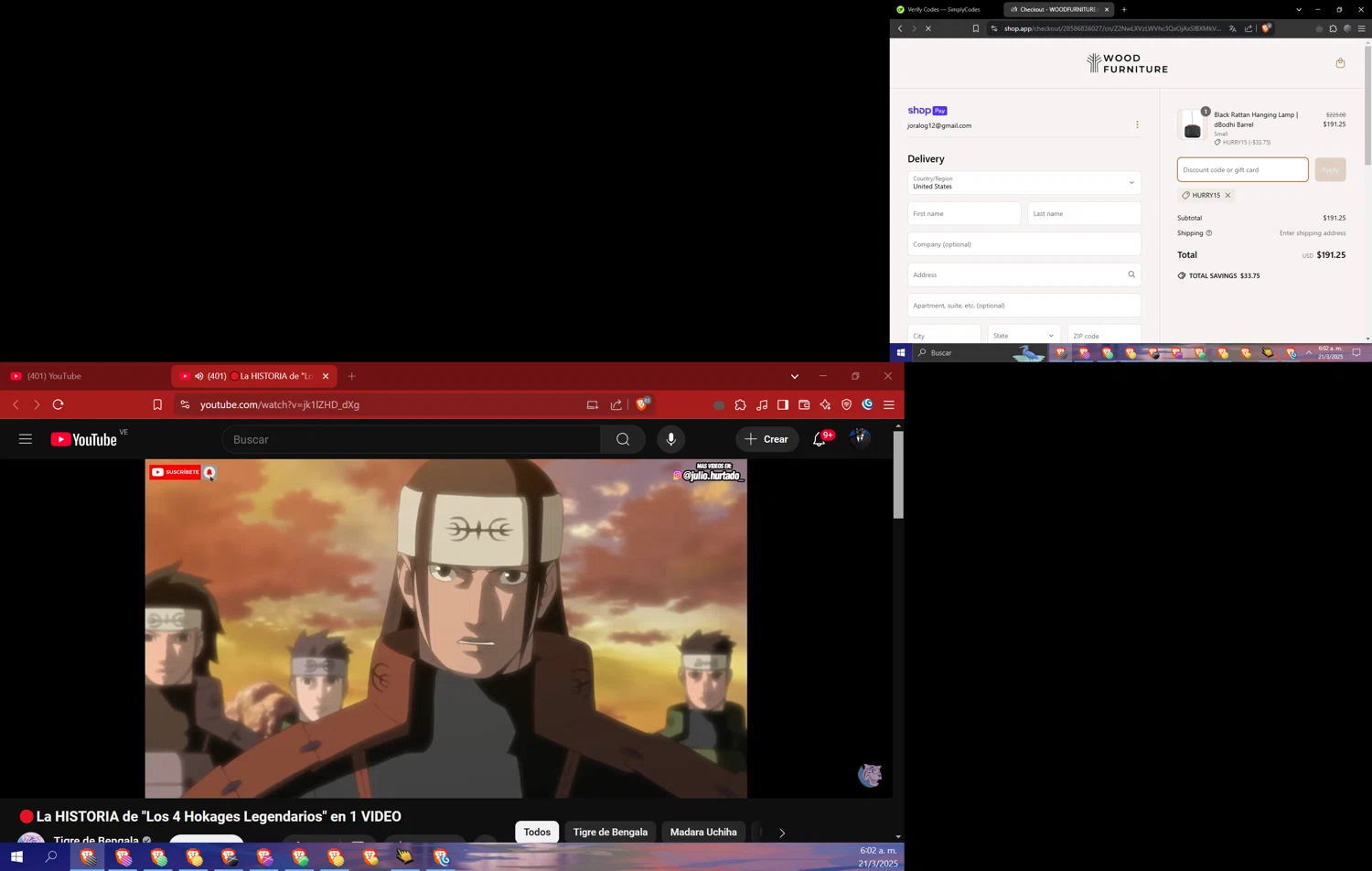Viewport: 1372px width, 871px height.
Task: Open tab list dropdown in the checkout window
Action: point(1299,9)
